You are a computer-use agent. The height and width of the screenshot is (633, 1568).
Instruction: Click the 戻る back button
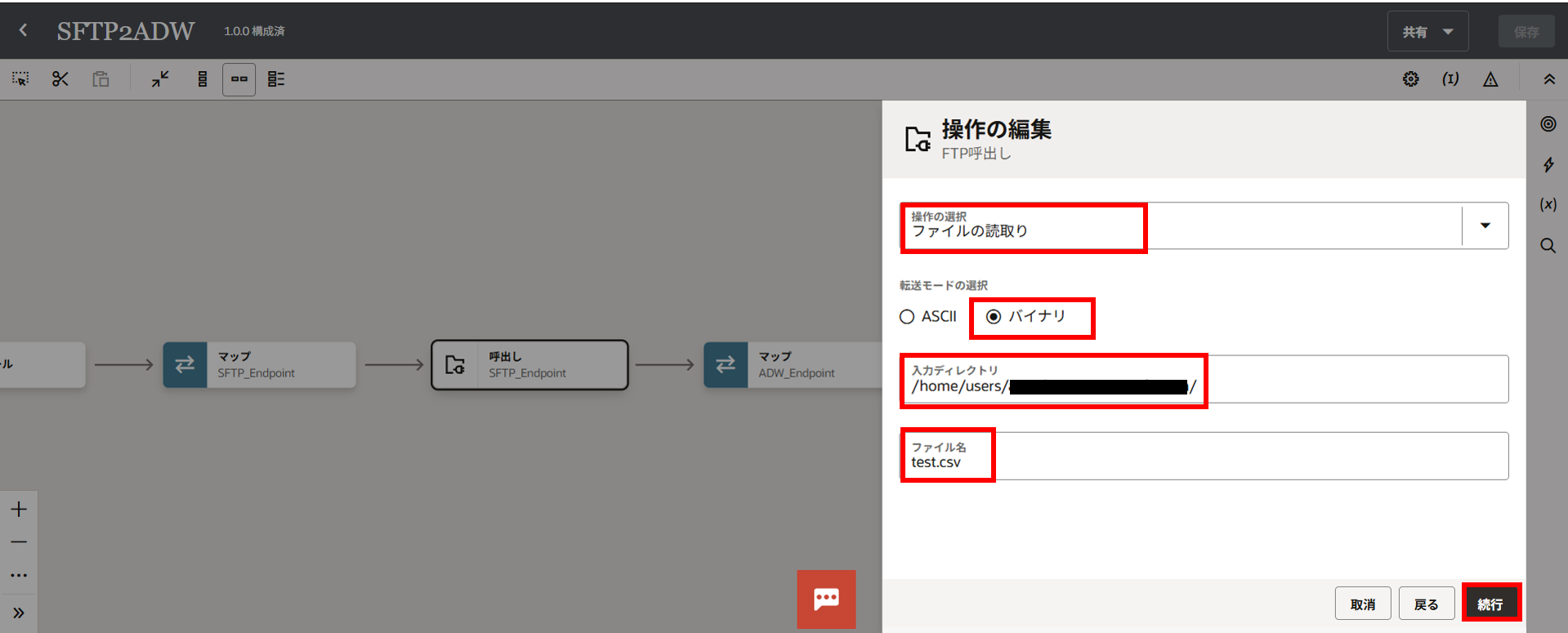coord(1427,604)
